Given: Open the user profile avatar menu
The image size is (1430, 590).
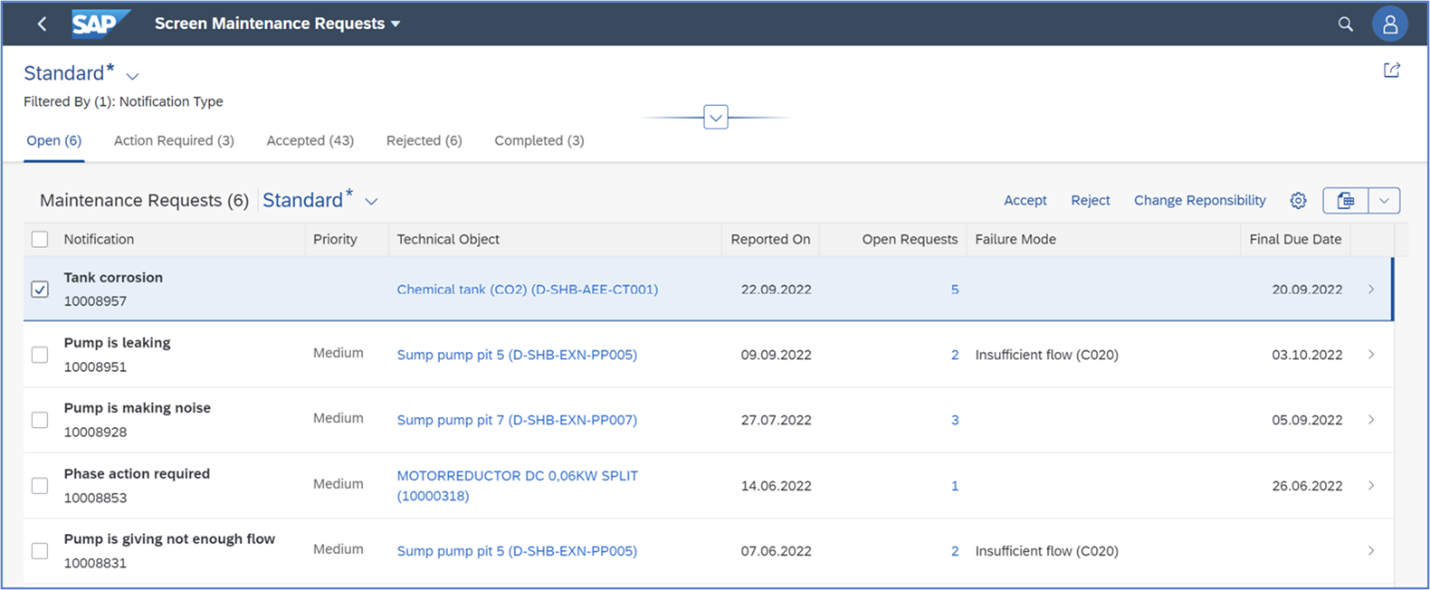Looking at the screenshot, I should 1390,23.
